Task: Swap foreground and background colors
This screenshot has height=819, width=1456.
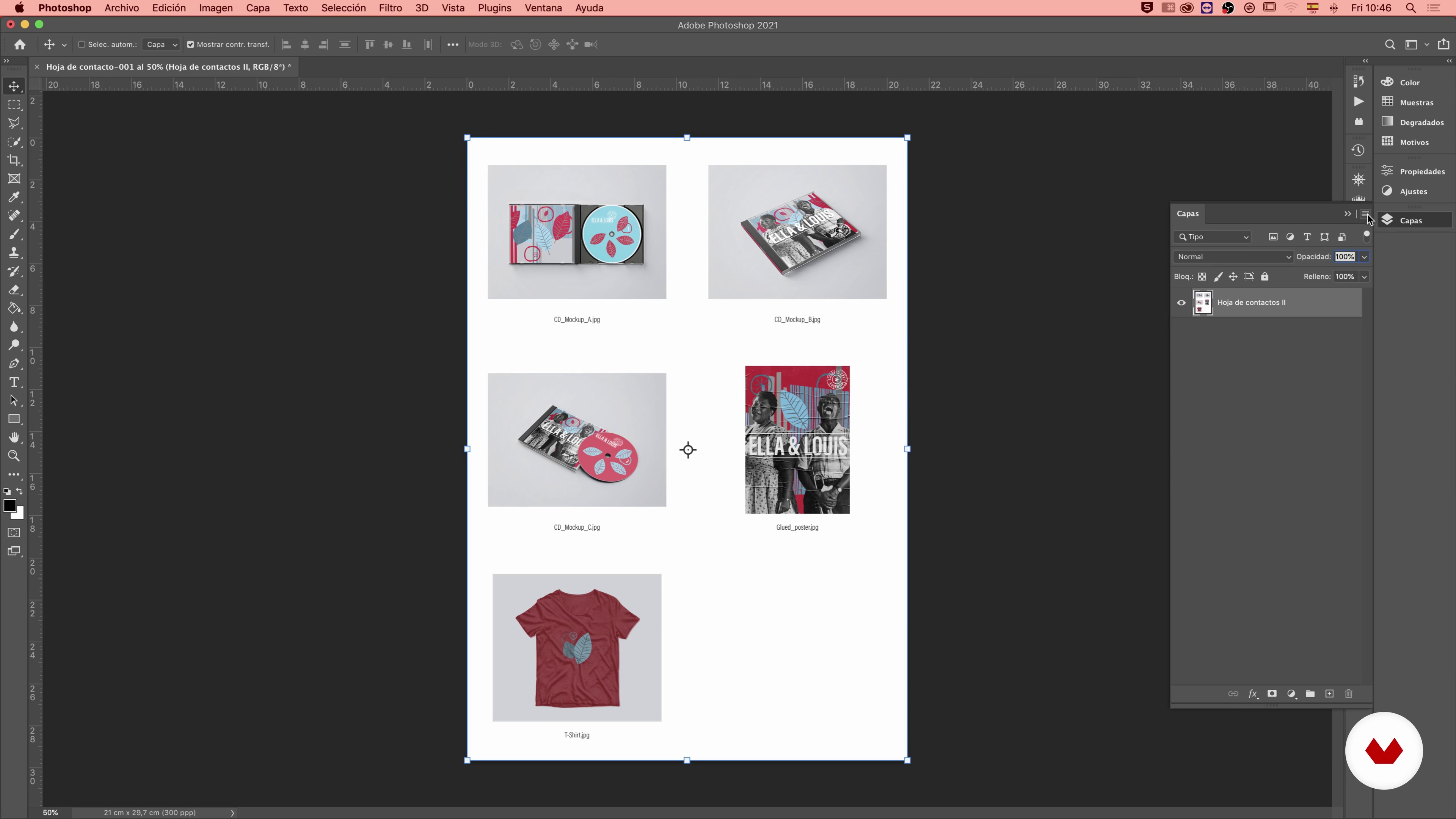Action: pyautogui.click(x=20, y=491)
